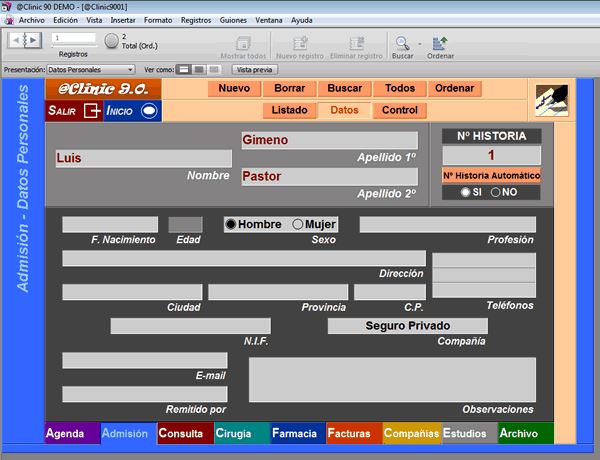Select the Hombre radio button
The height and width of the screenshot is (460, 600).
coord(231,224)
